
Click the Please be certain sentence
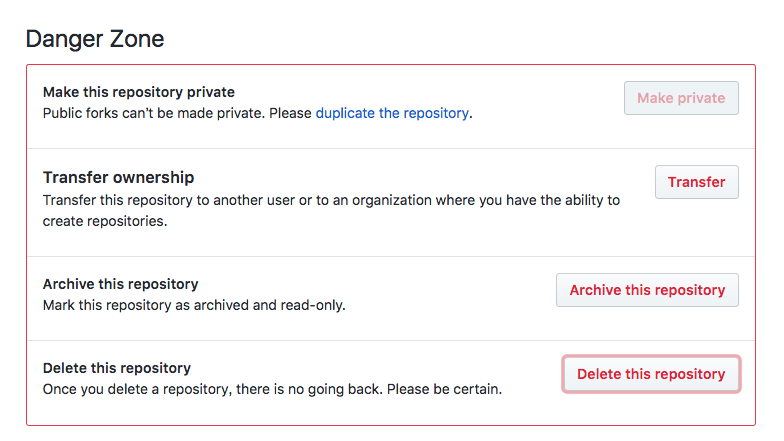click(x=444, y=389)
